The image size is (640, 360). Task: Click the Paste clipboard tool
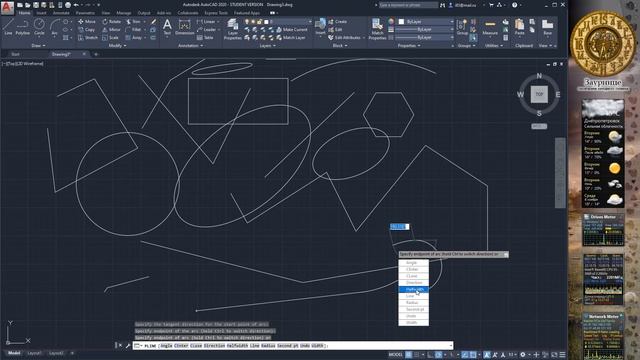point(519,27)
